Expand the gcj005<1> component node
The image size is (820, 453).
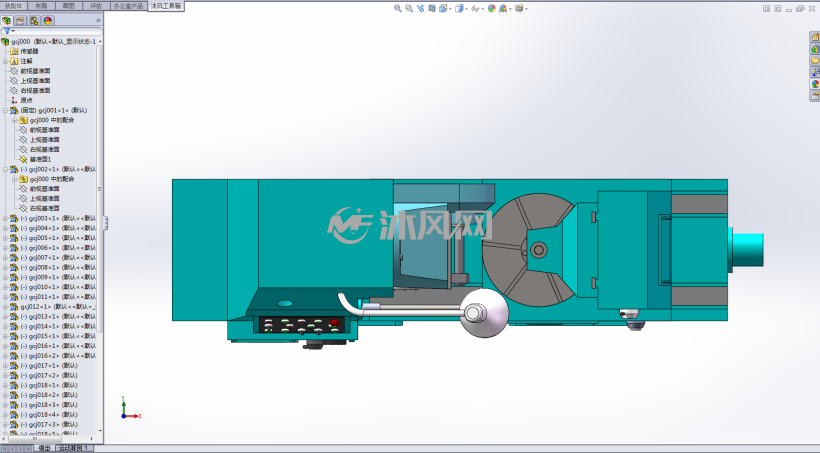(5, 238)
